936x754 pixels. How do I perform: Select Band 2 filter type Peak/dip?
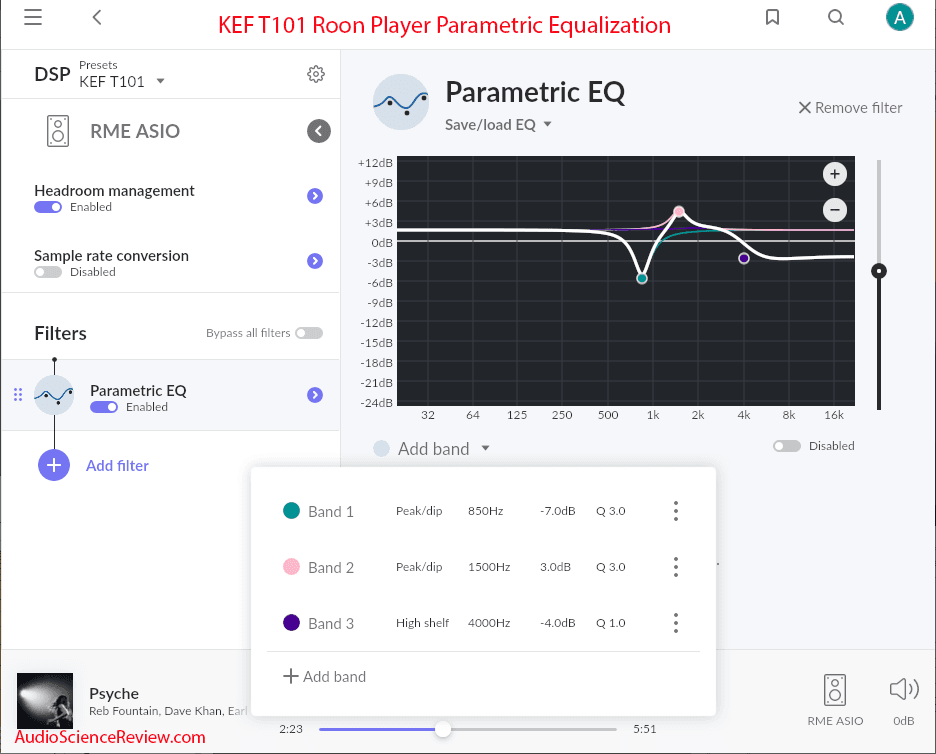(419, 567)
